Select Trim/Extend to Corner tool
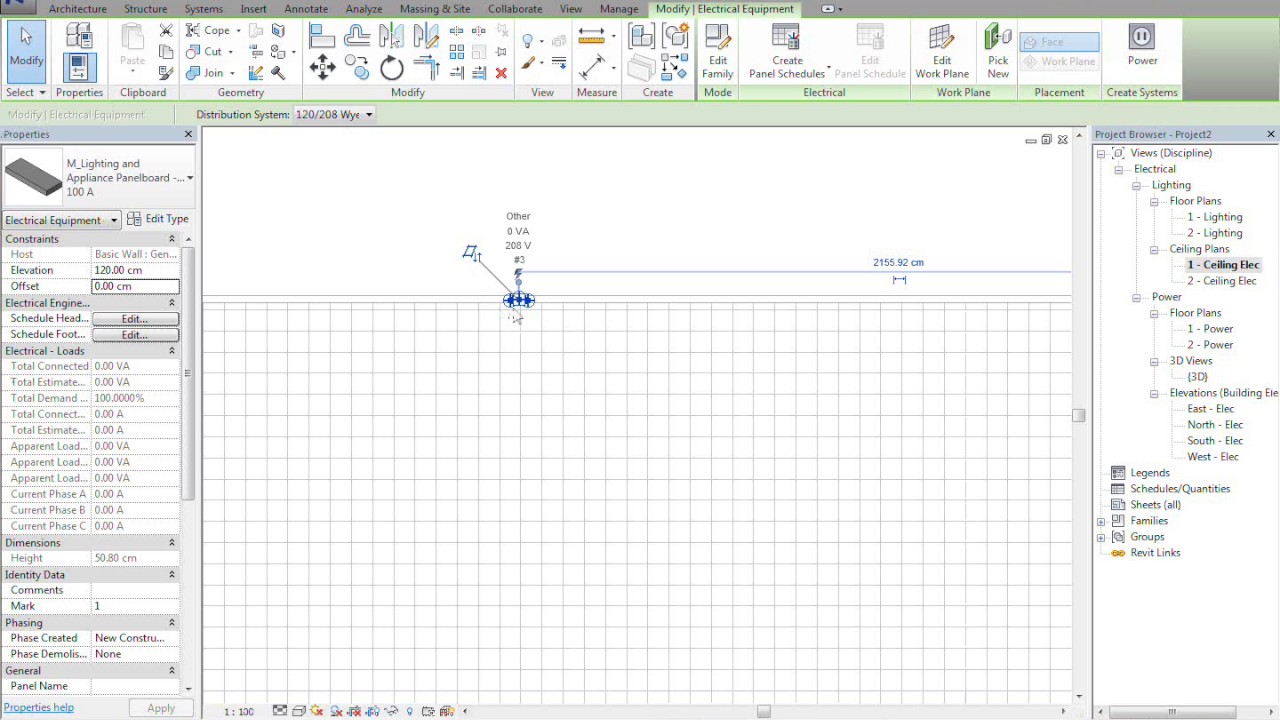The height and width of the screenshot is (720, 1280). [427, 68]
